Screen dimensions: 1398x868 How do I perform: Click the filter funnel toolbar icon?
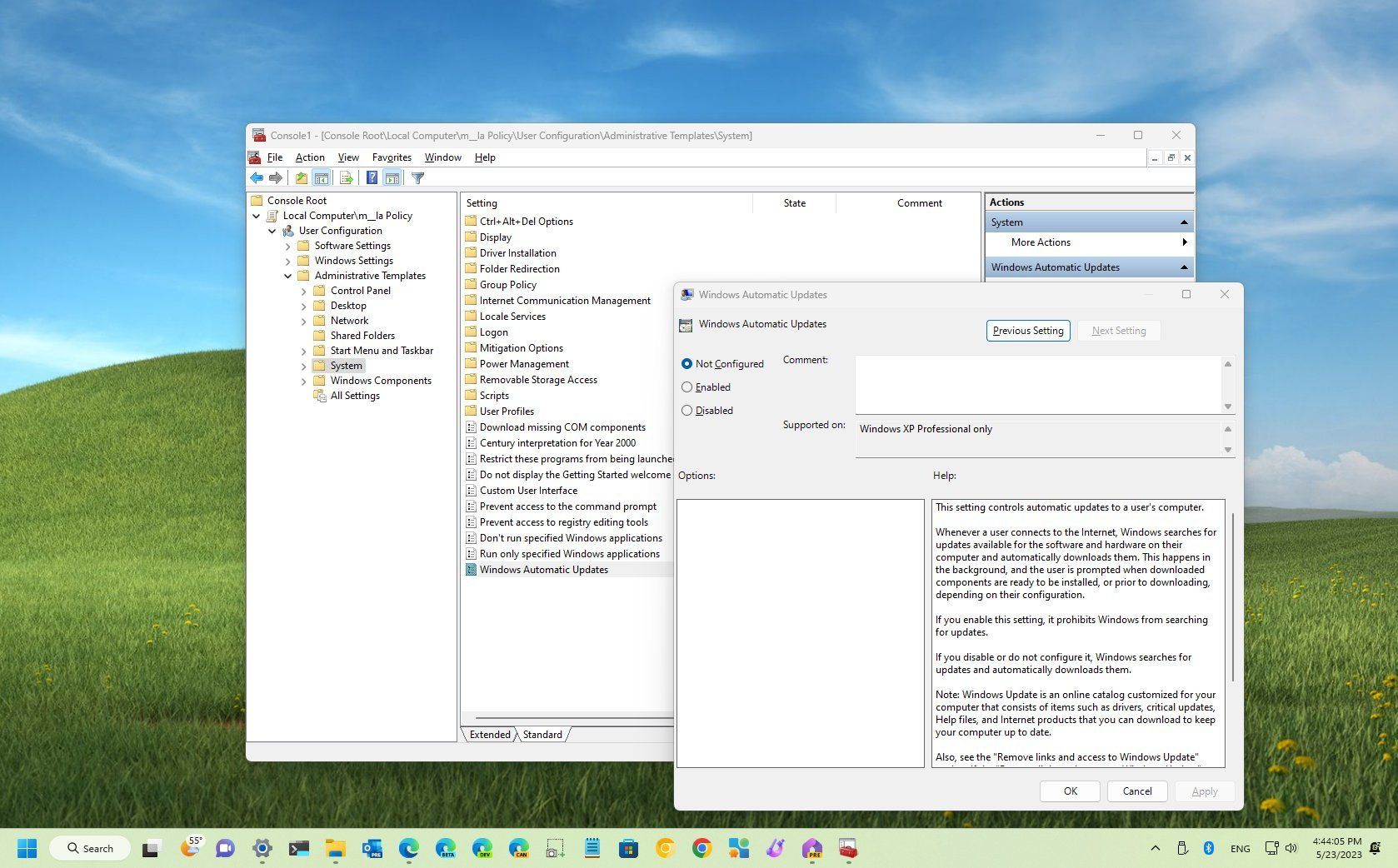(417, 177)
